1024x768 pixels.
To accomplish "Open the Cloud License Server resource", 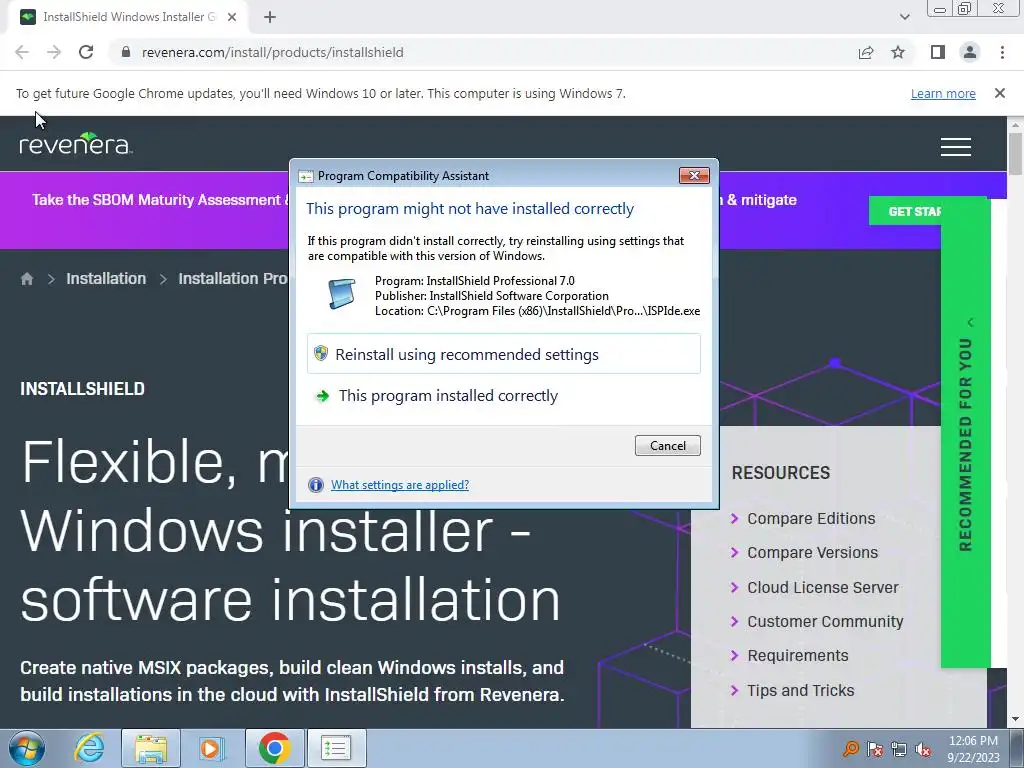I will pos(823,587).
